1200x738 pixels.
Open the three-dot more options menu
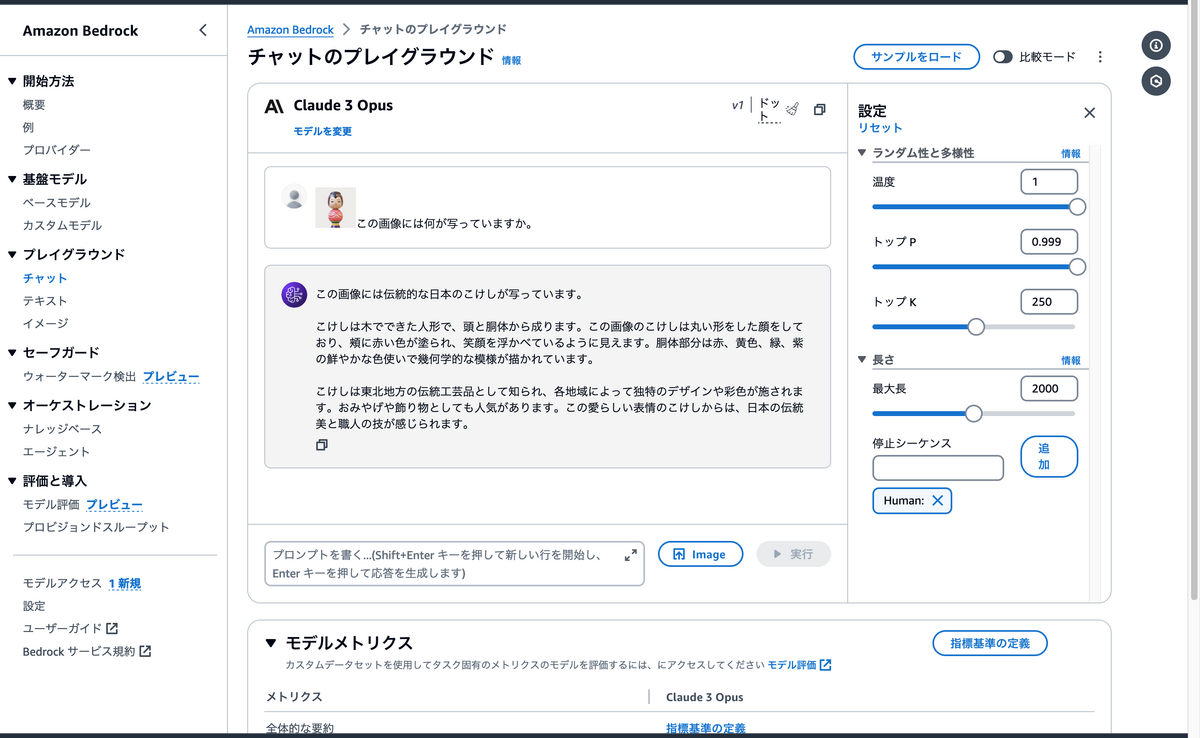tap(1100, 57)
